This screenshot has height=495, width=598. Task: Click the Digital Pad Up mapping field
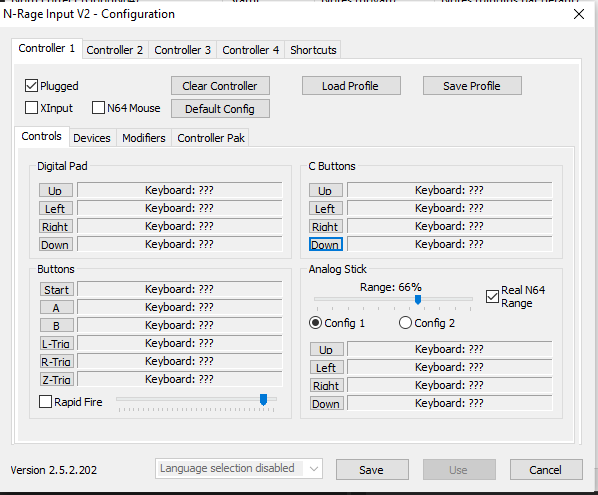tap(180, 190)
